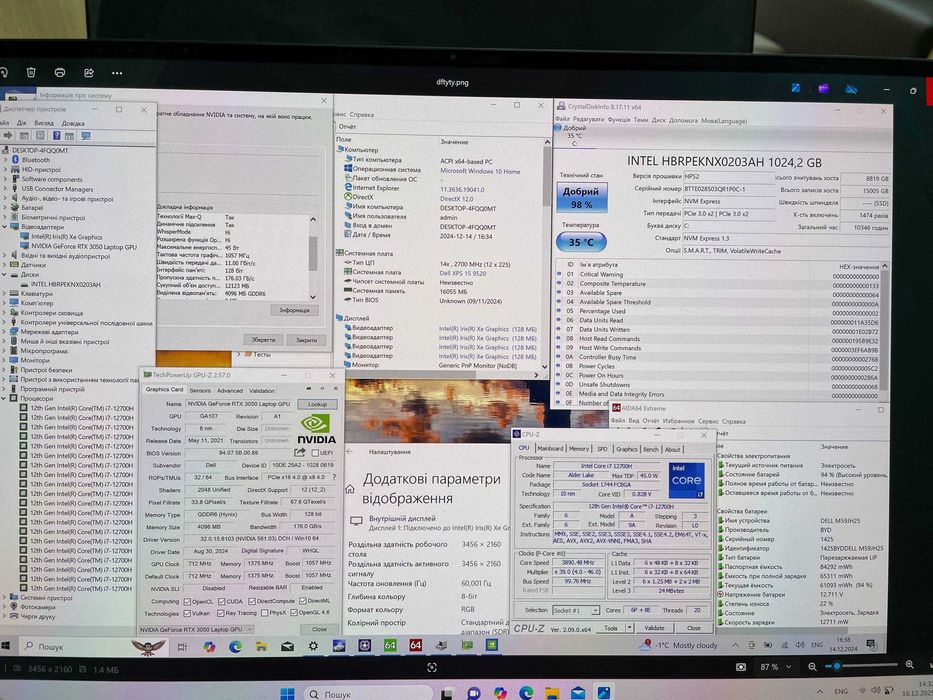933x700 pixels.
Task: Click the Lookup button in GPU-Z
Action: [317, 404]
